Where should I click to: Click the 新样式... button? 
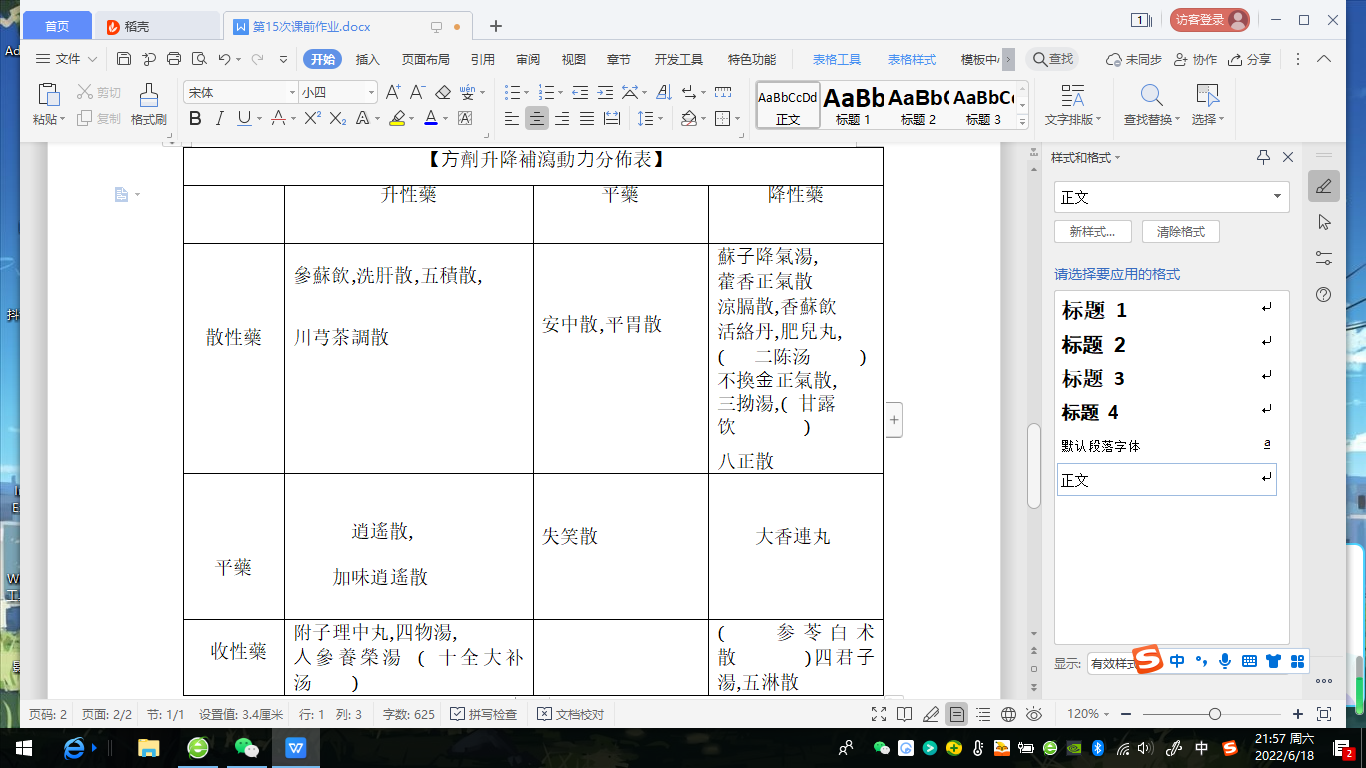1092,231
